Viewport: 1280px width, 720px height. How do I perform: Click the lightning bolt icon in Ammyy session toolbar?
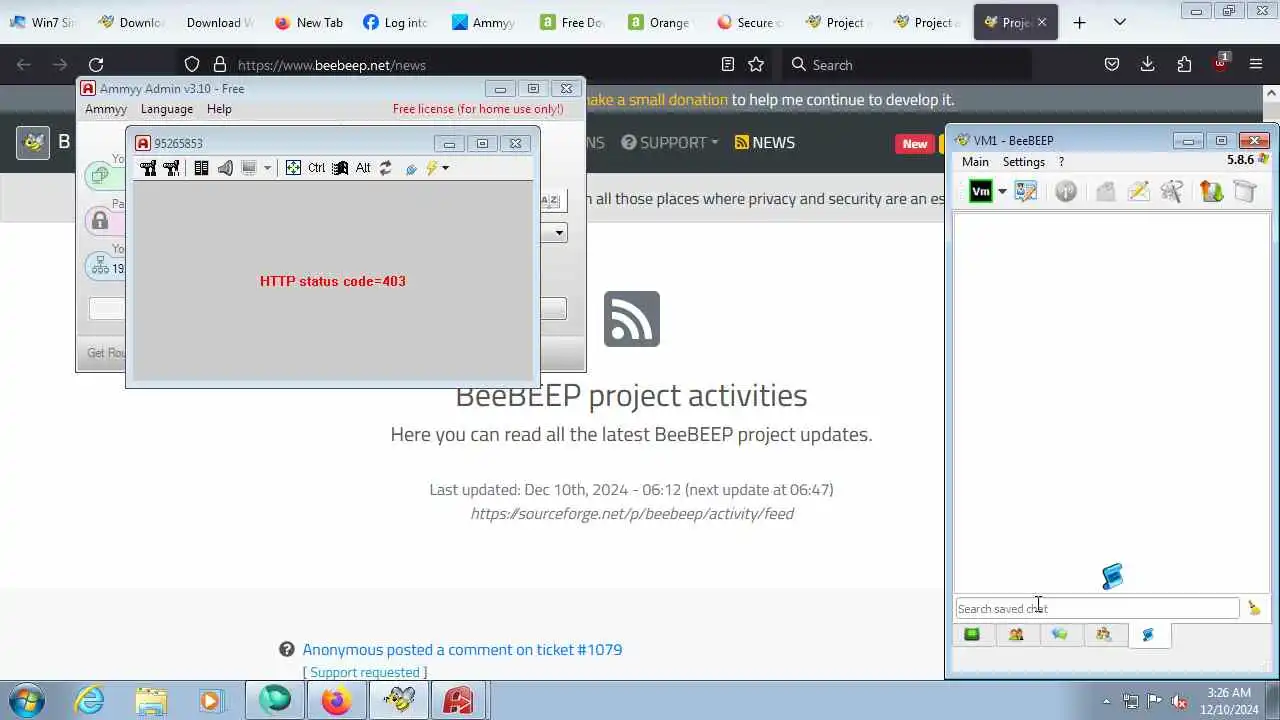point(432,168)
